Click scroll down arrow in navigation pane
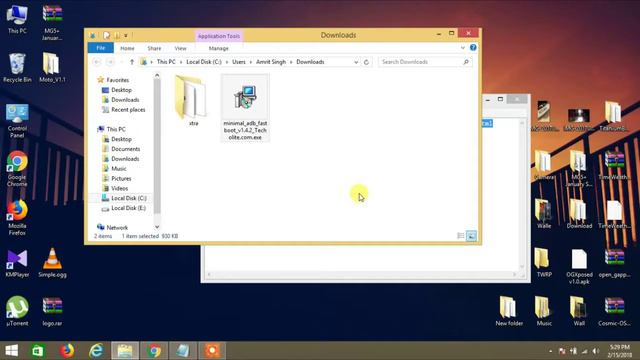This screenshot has width=640, height=360. [157, 227]
